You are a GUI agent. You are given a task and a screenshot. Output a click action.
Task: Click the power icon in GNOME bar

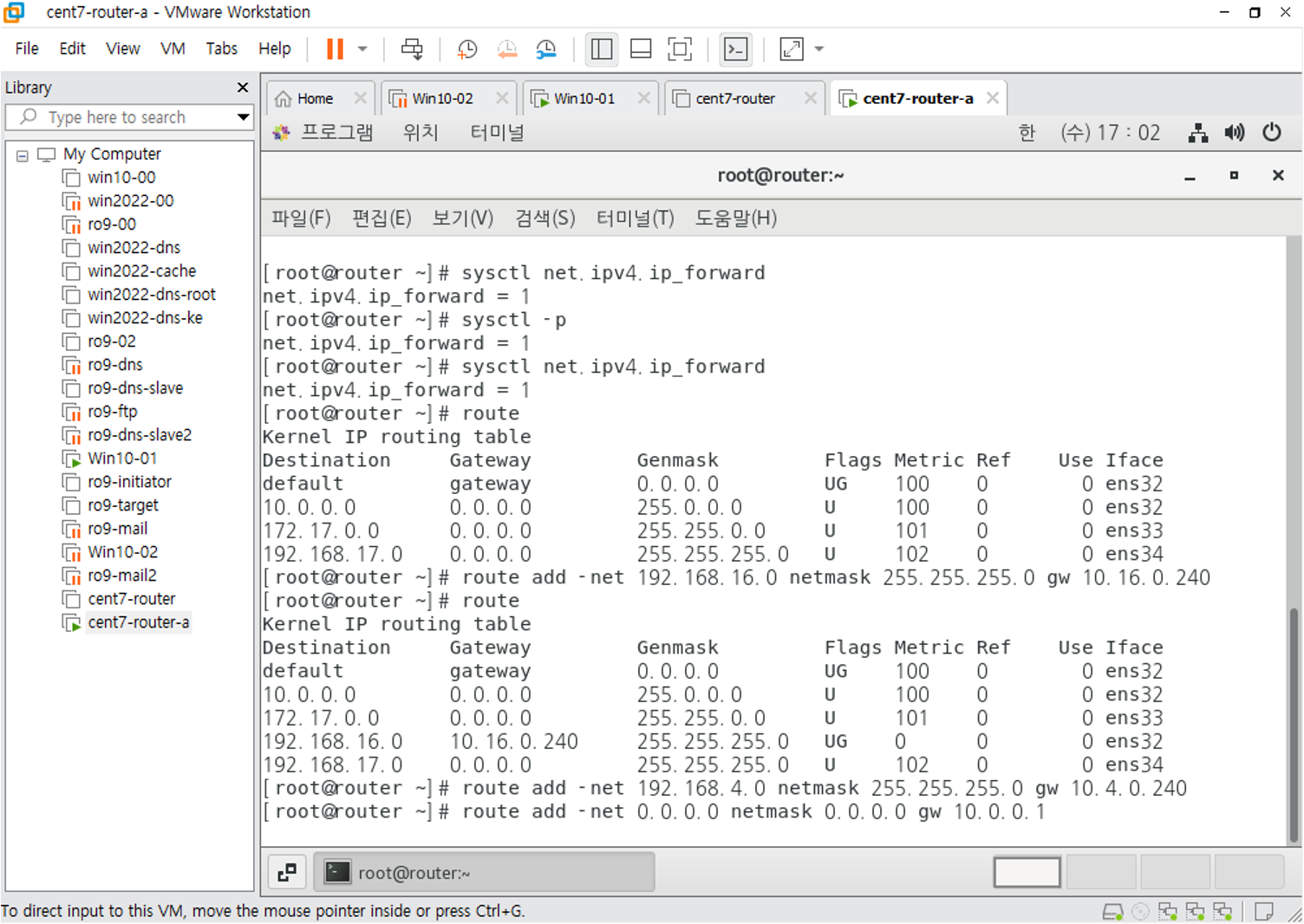(1272, 133)
